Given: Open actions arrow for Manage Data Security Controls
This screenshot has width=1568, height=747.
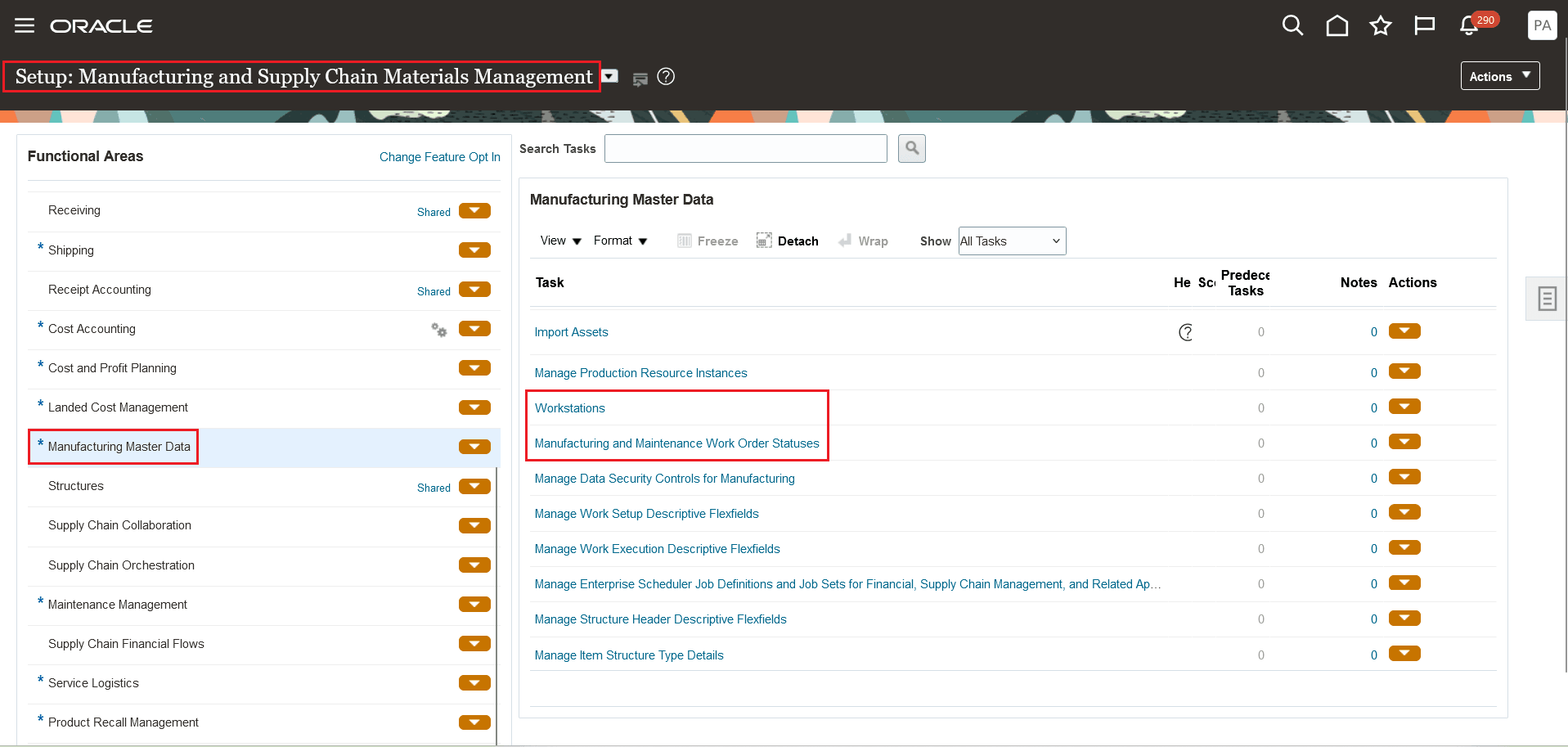Looking at the screenshot, I should pos(1404,478).
